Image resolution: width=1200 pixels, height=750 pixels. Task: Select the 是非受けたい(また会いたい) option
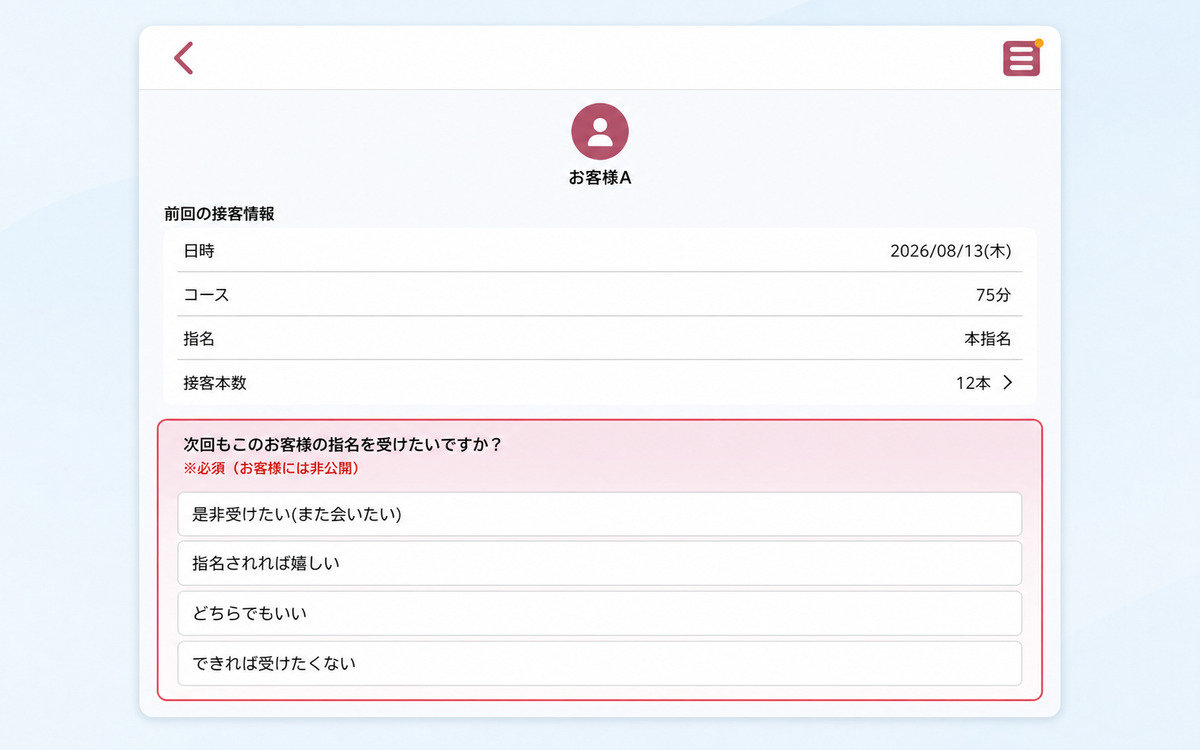click(x=600, y=514)
